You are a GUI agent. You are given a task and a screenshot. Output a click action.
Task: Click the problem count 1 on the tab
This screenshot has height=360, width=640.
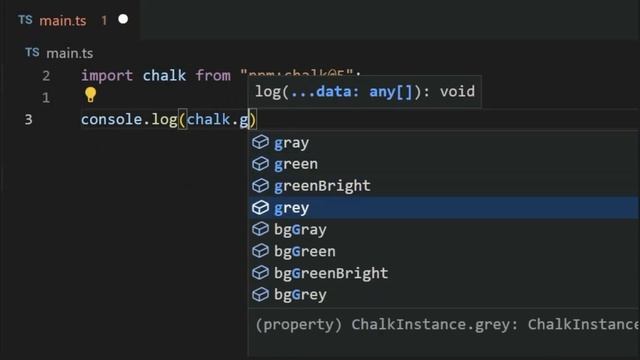click(x=104, y=20)
